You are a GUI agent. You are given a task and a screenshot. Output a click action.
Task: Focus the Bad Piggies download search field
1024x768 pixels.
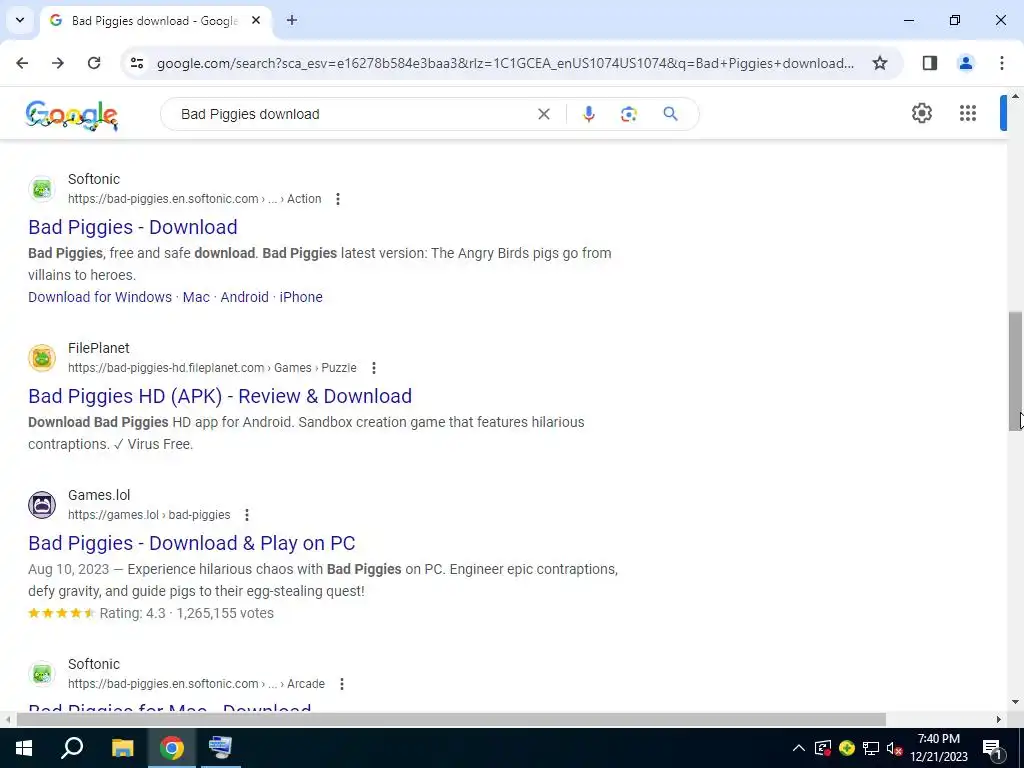[x=353, y=114]
